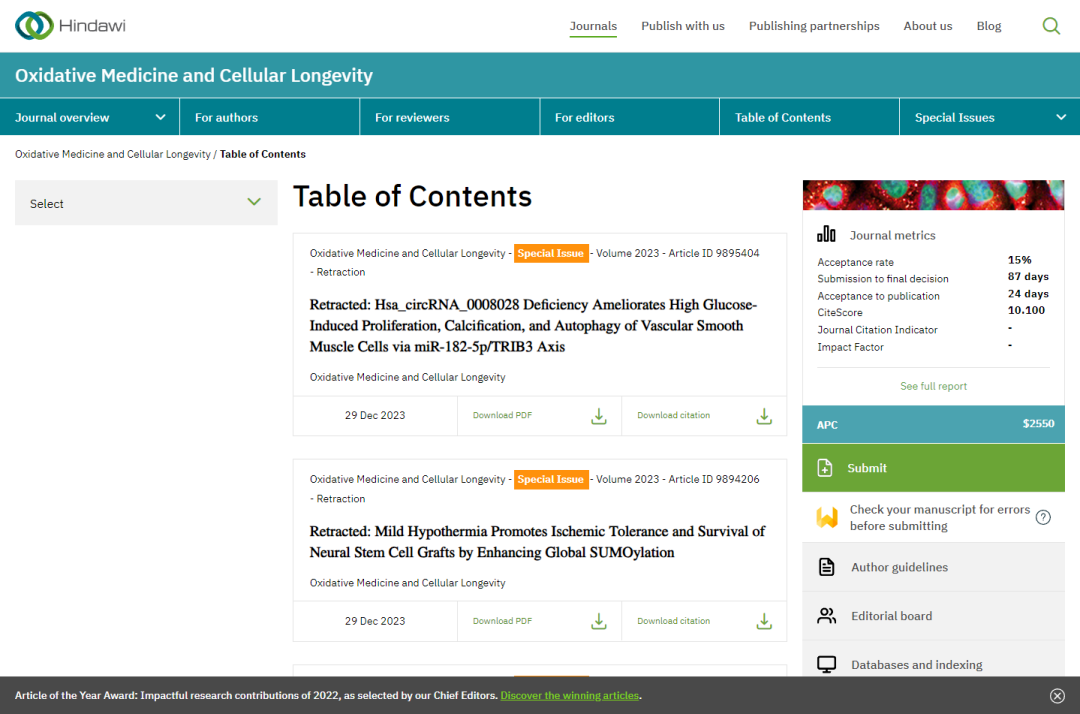Click the Journal Citation Indicator label

pos(877,330)
